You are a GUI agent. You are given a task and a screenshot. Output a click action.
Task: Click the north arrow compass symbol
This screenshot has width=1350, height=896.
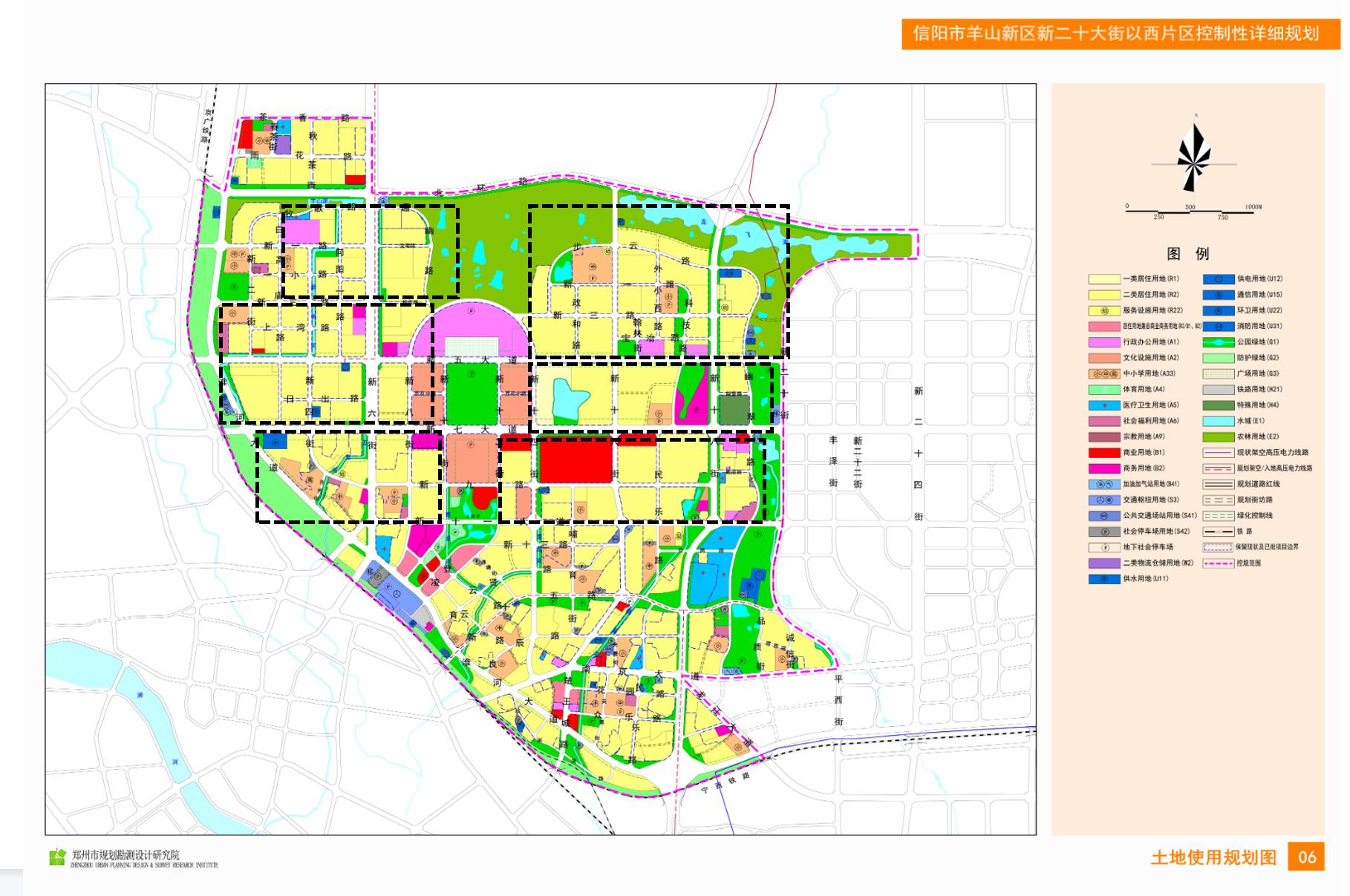point(1194,160)
